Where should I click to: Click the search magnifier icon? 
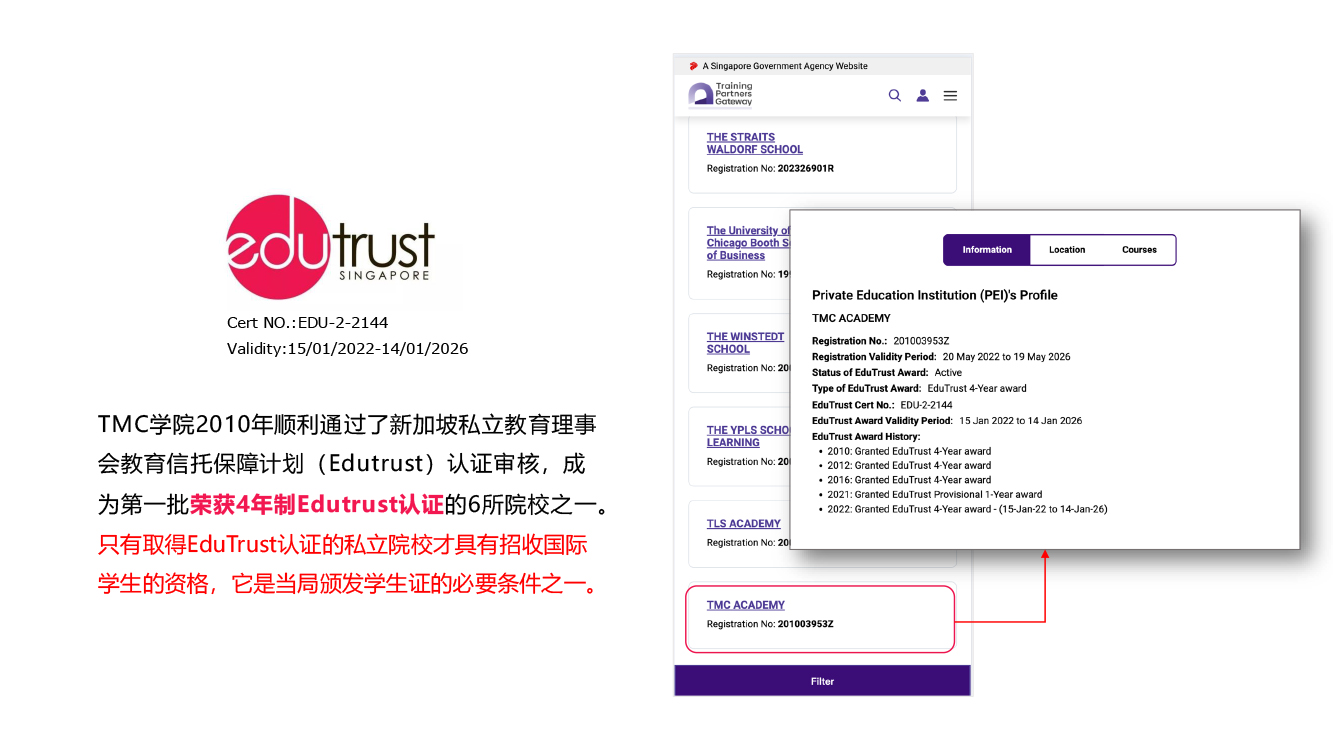point(895,95)
